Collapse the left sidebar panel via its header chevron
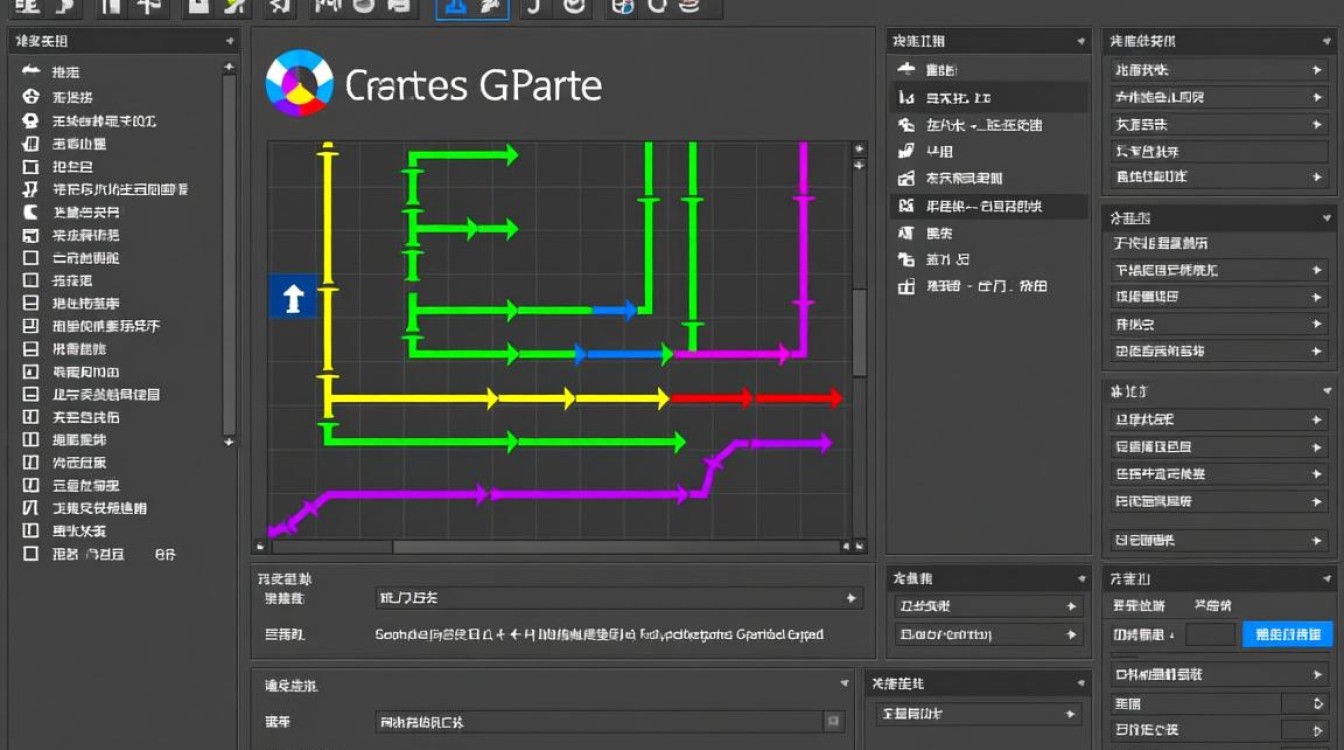This screenshot has width=1344, height=750. pyautogui.click(x=231, y=41)
